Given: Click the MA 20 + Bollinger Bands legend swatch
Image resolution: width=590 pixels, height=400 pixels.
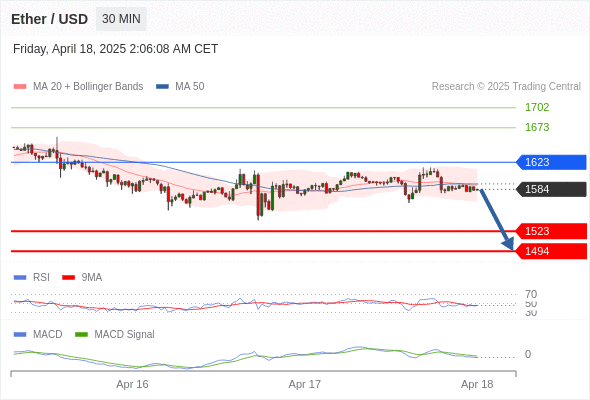Looking at the screenshot, I should 20,87.
